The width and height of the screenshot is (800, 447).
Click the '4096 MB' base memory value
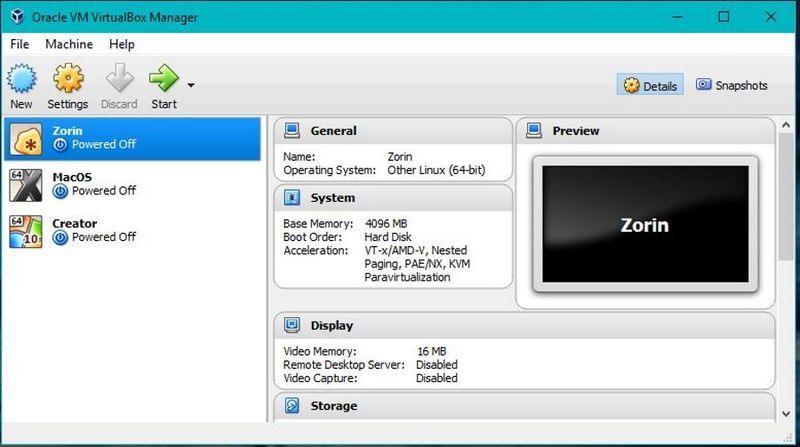pyautogui.click(x=386, y=224)
